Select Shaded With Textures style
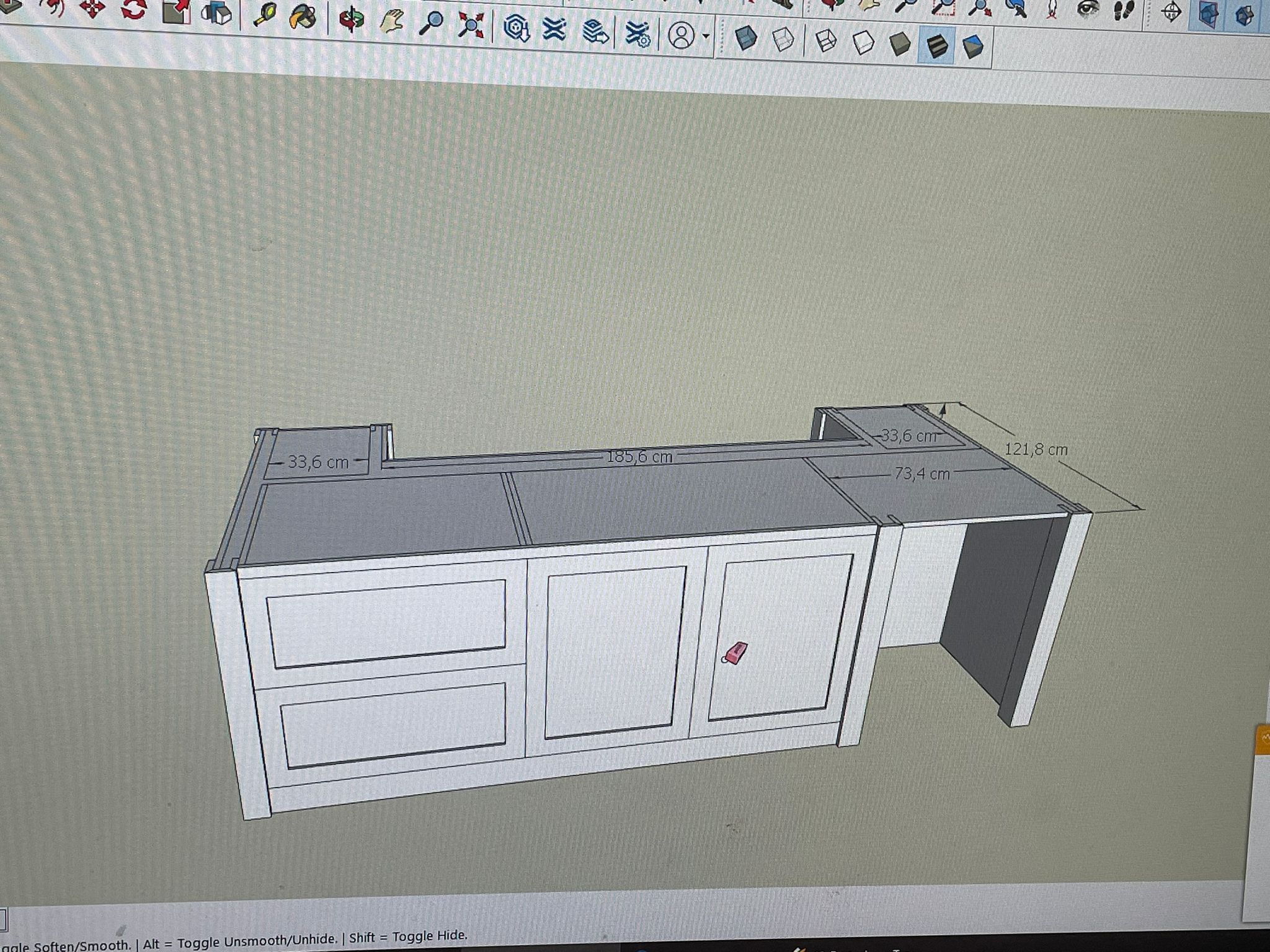The image size is (1270, 952). pos(937,45)
